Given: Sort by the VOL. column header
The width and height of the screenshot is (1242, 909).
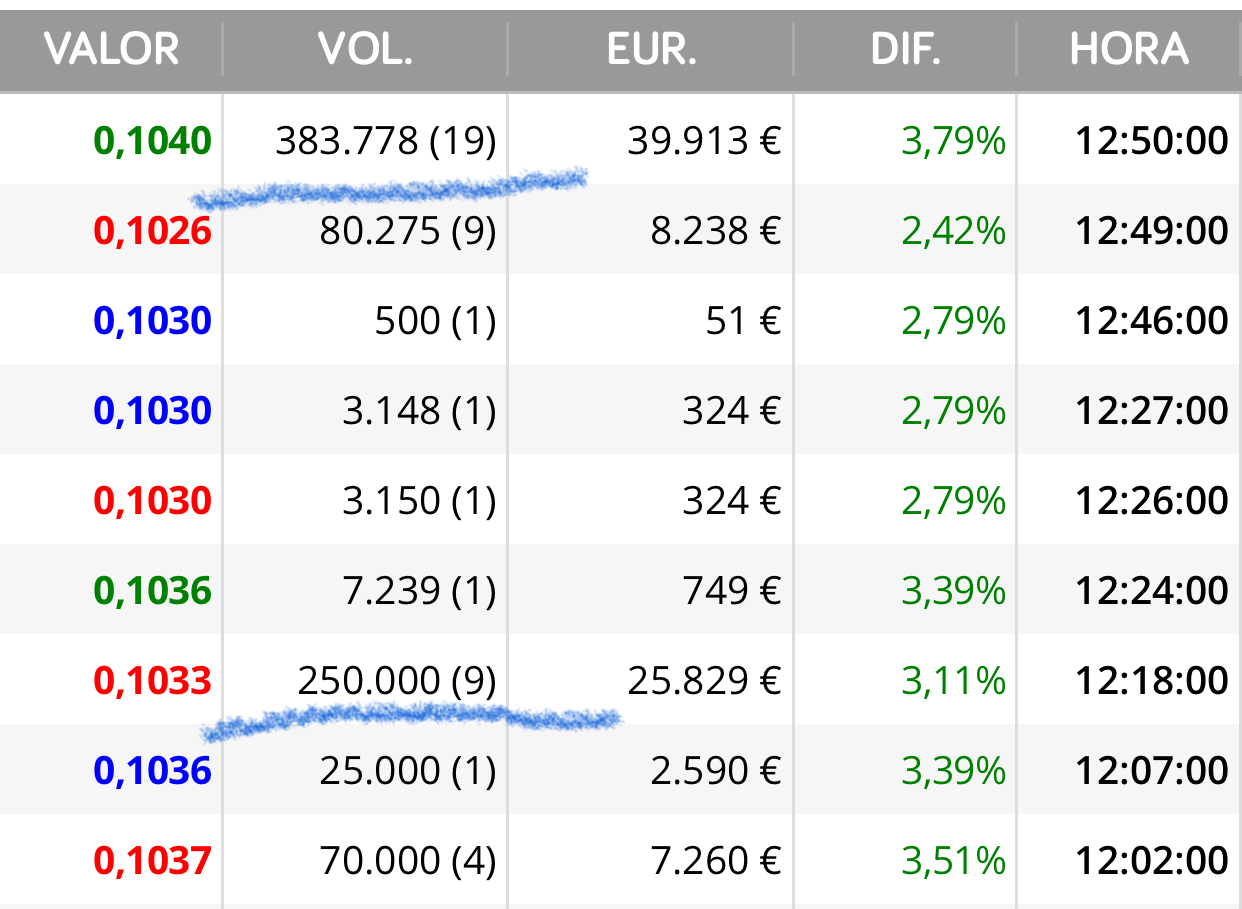Looking at the screenshot, I should tap(365, 49).
